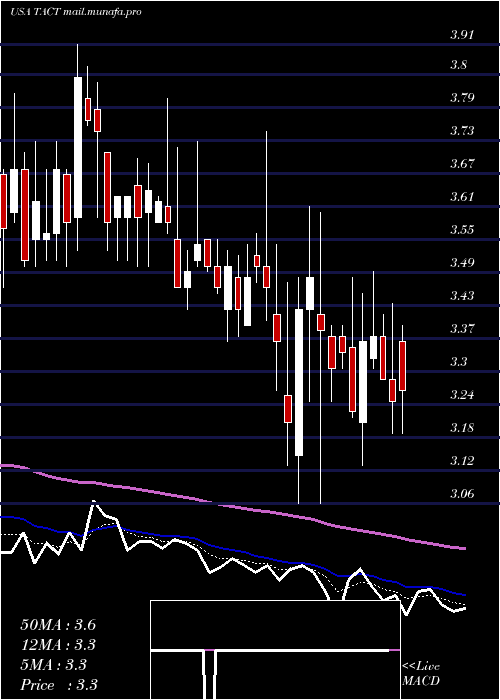Click the '<<Live MACD' label
The width and height of the screenshot is (500, 700).
pos(421,674)
